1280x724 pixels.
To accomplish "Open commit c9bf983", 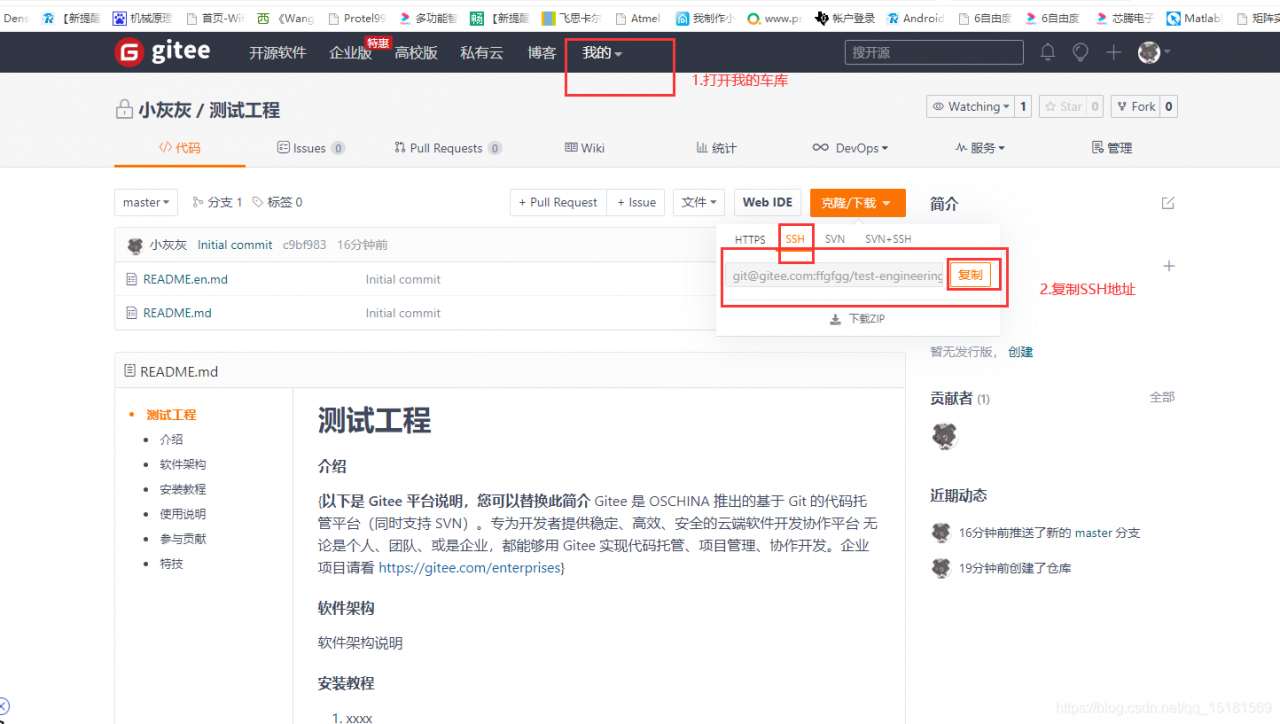I will (x=304, y=245).
